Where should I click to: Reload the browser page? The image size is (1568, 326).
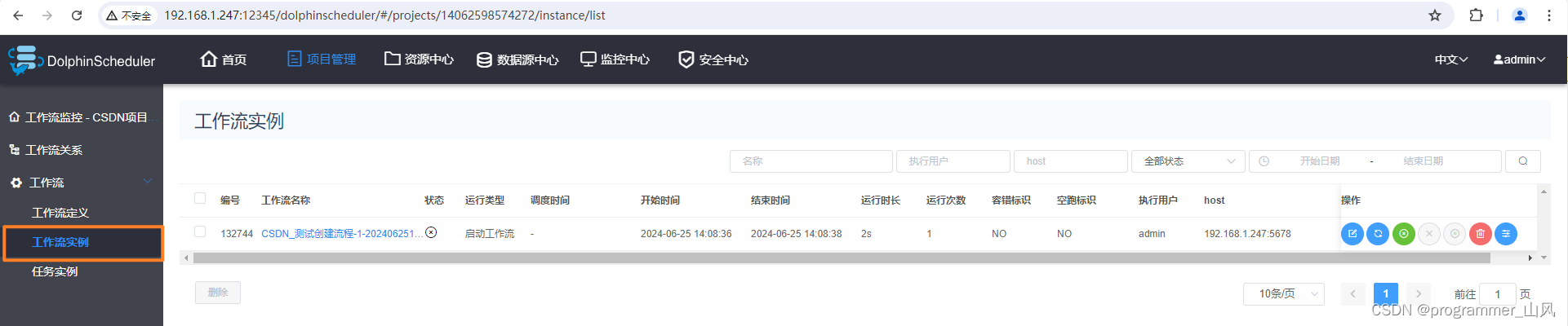click(77, 15)
